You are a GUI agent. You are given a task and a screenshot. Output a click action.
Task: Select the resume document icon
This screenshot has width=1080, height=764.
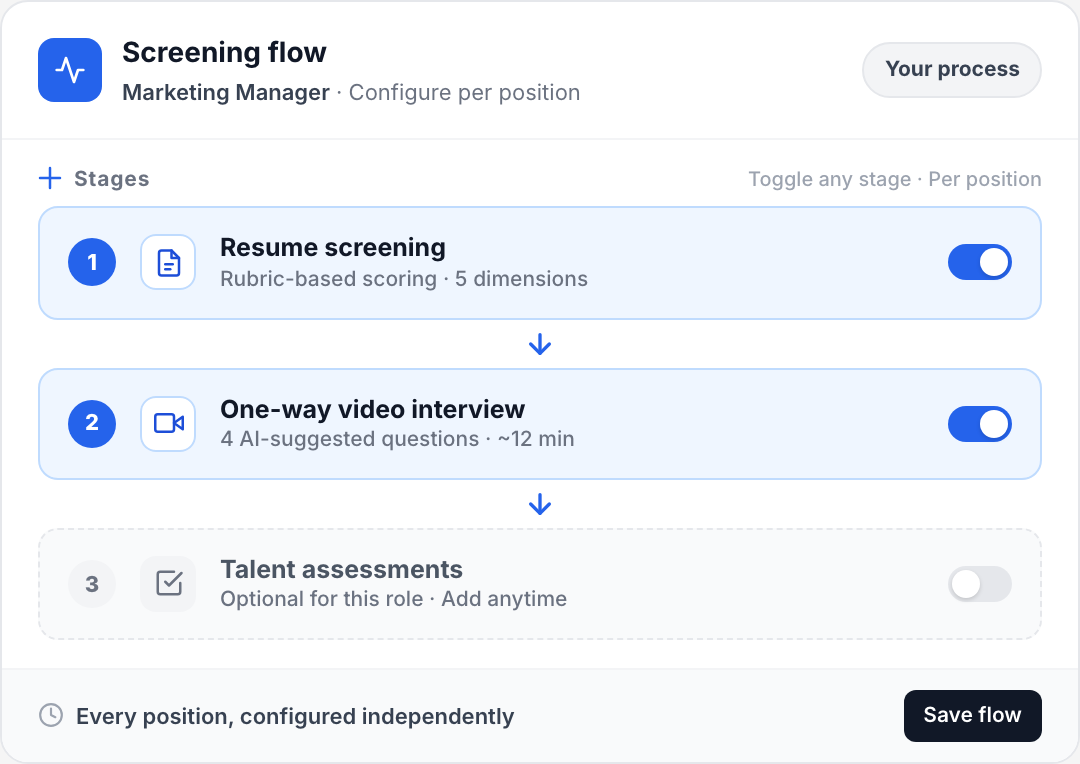click(x=168, y=261)
